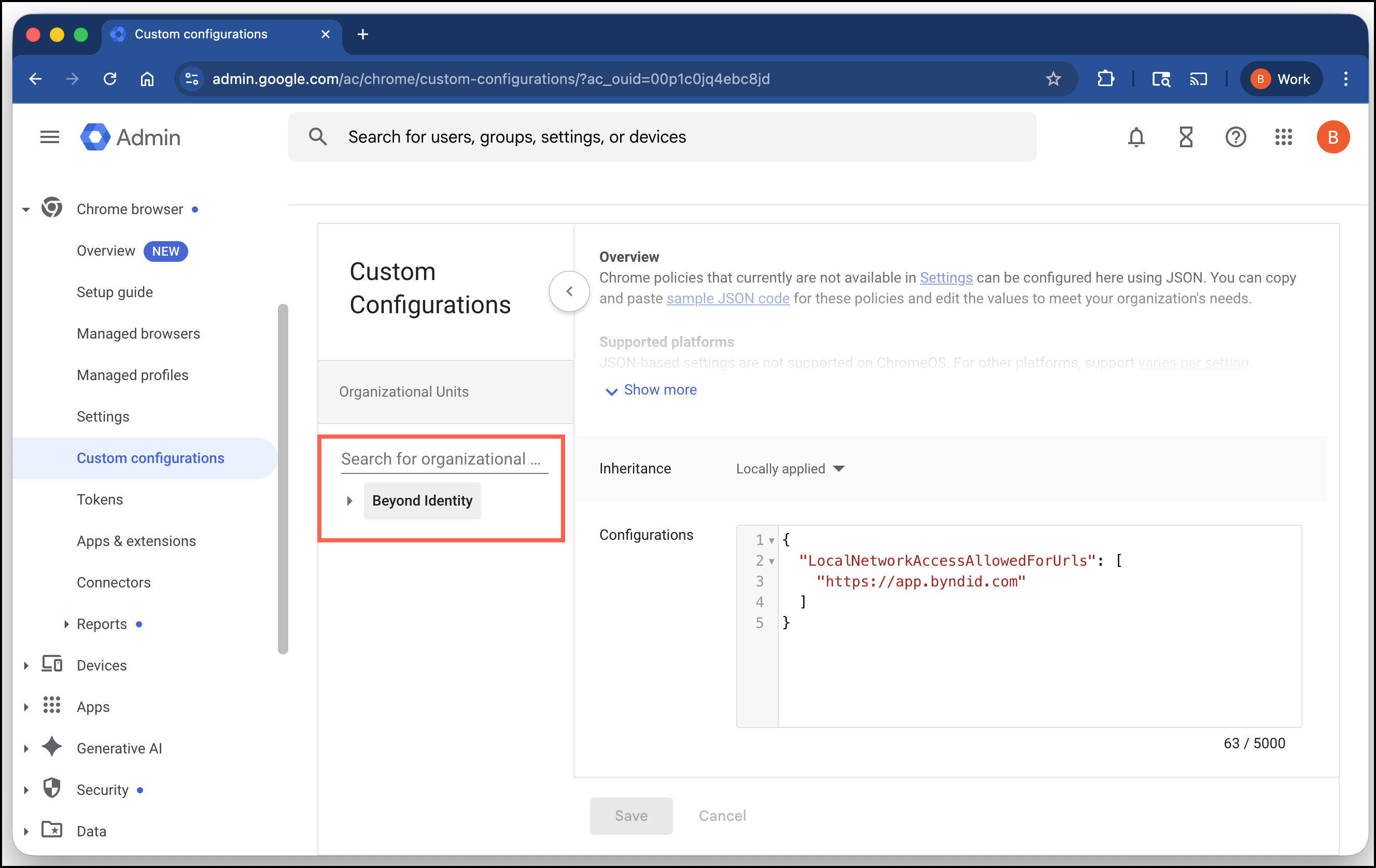
Task: Click the sidebar vertical scrollbar
Action: [x=283, y=479]
